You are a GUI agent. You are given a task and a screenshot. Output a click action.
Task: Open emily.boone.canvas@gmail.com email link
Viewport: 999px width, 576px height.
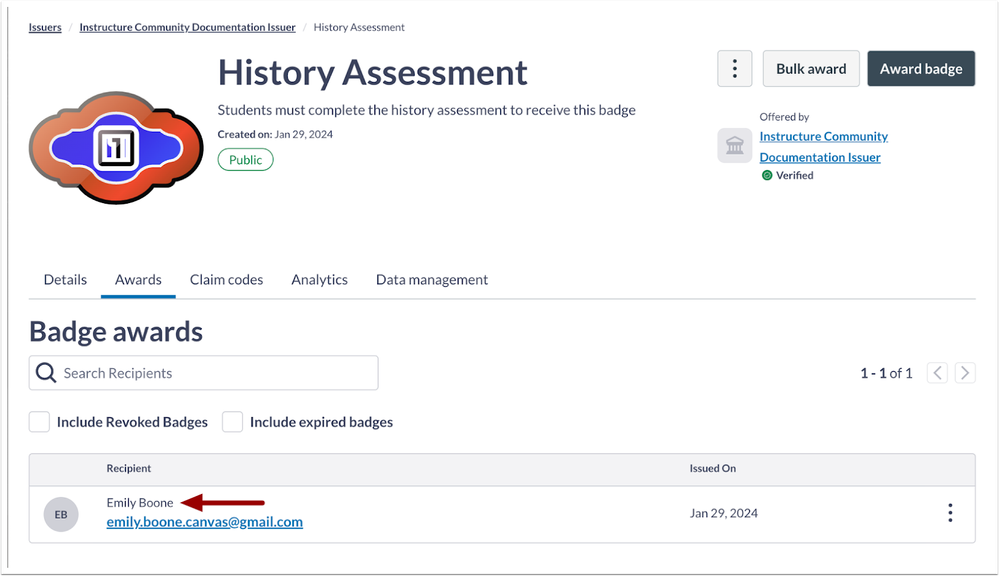point(205,522)
